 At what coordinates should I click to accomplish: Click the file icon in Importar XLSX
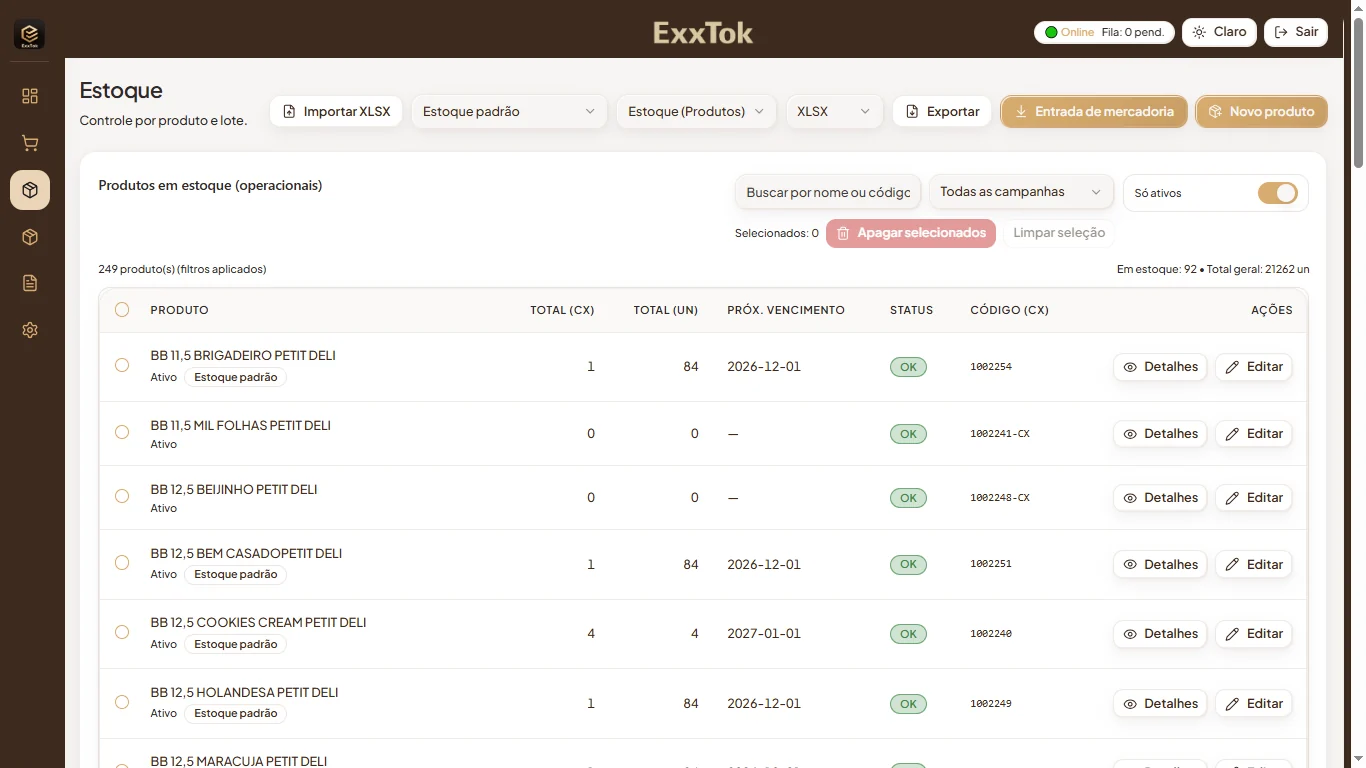(x=290, y=112)
